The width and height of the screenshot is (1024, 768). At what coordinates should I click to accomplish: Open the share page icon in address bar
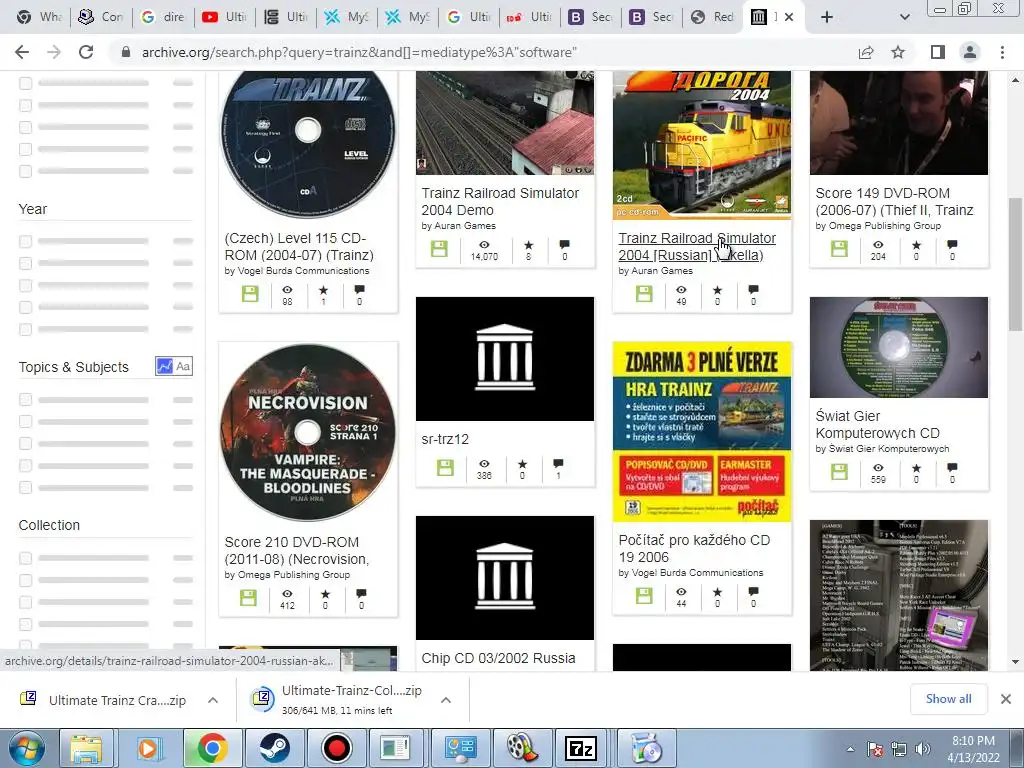pyautogui.click(x=866, y=52)
